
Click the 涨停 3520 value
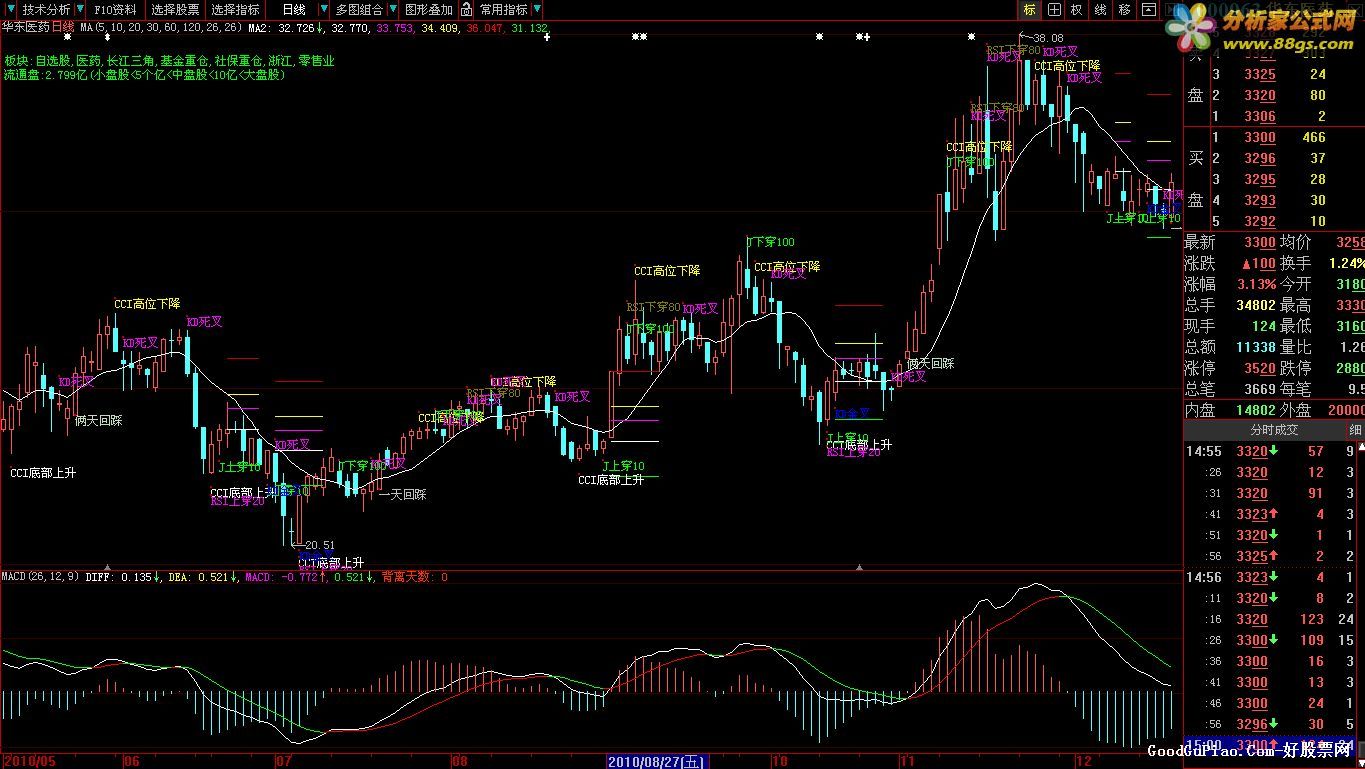click(x=1259, y=368)
